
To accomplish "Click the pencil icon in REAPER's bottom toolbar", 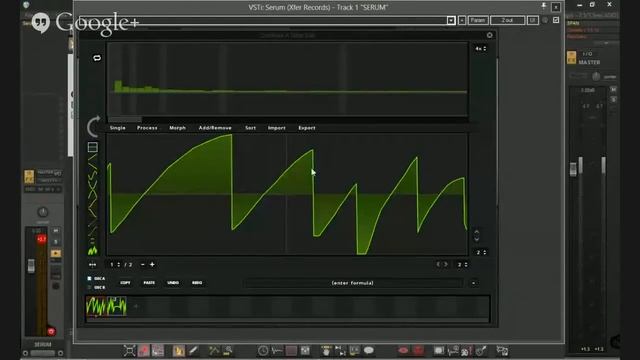I will [193, 351].
